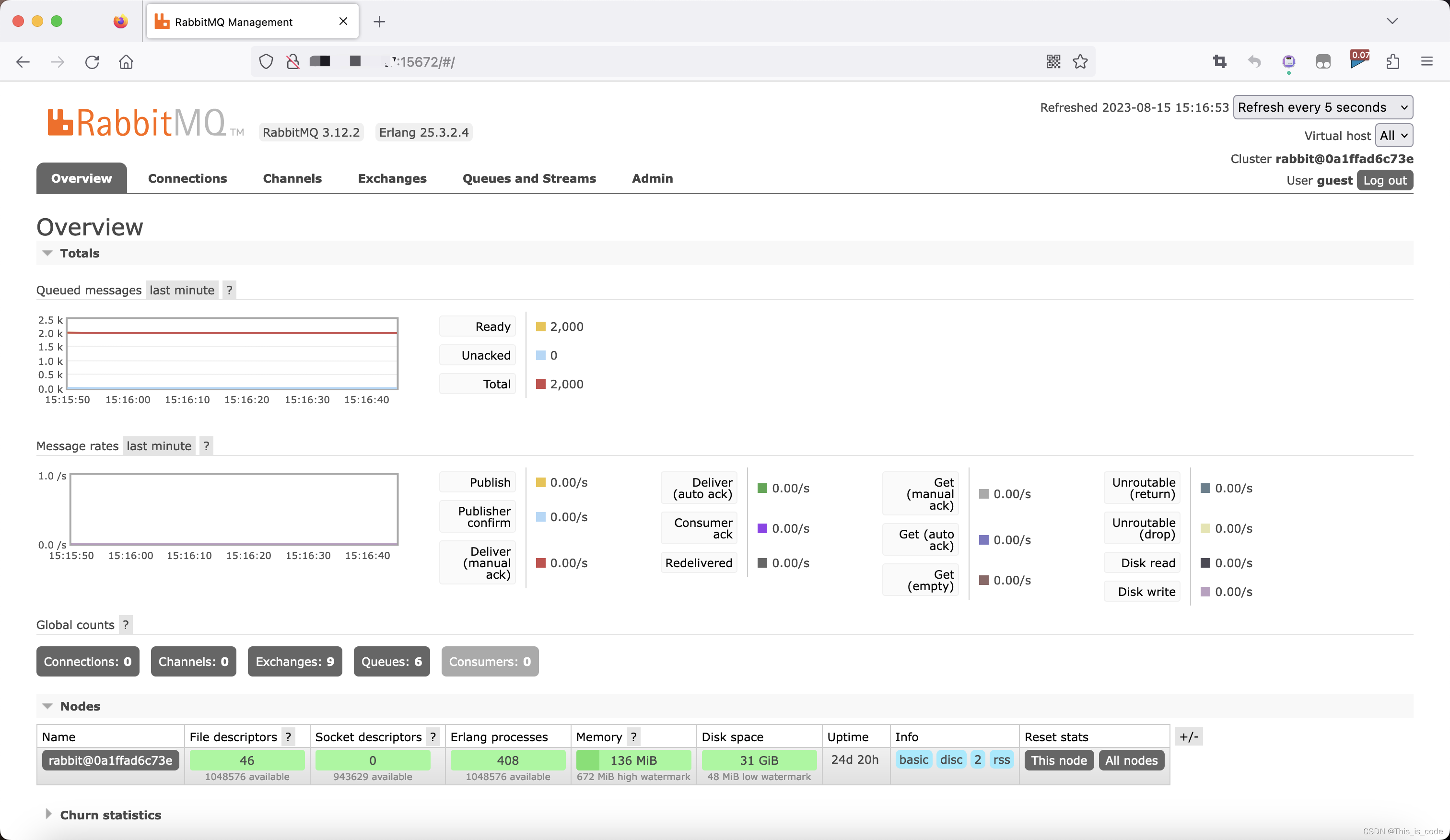Click the Firefox icon in tab bar
Image resolution: width=1450 pixels, height=840 pixels.
click(x=120, y=21)
